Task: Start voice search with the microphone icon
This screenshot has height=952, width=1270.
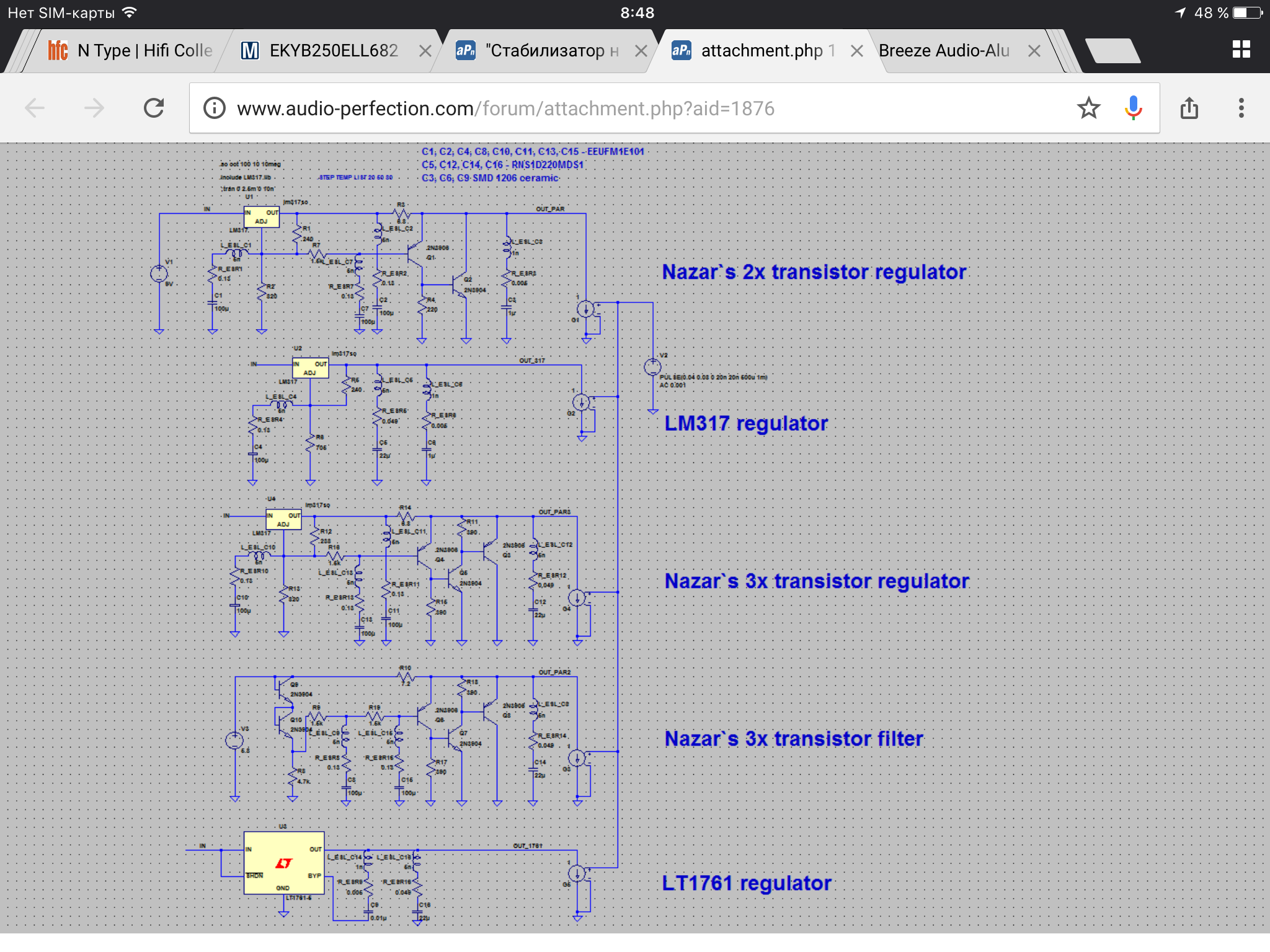Action: click(x=1133, y=108)
